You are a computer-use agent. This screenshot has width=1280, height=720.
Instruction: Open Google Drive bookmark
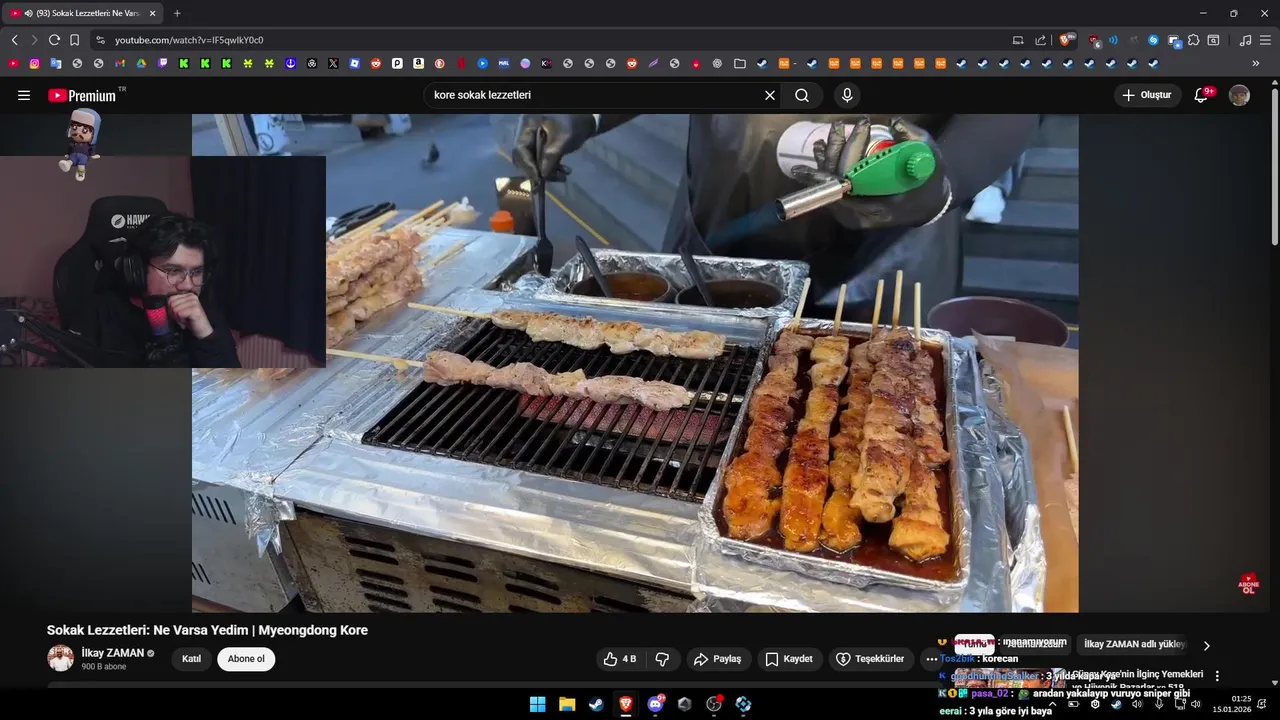click(141, 63)
